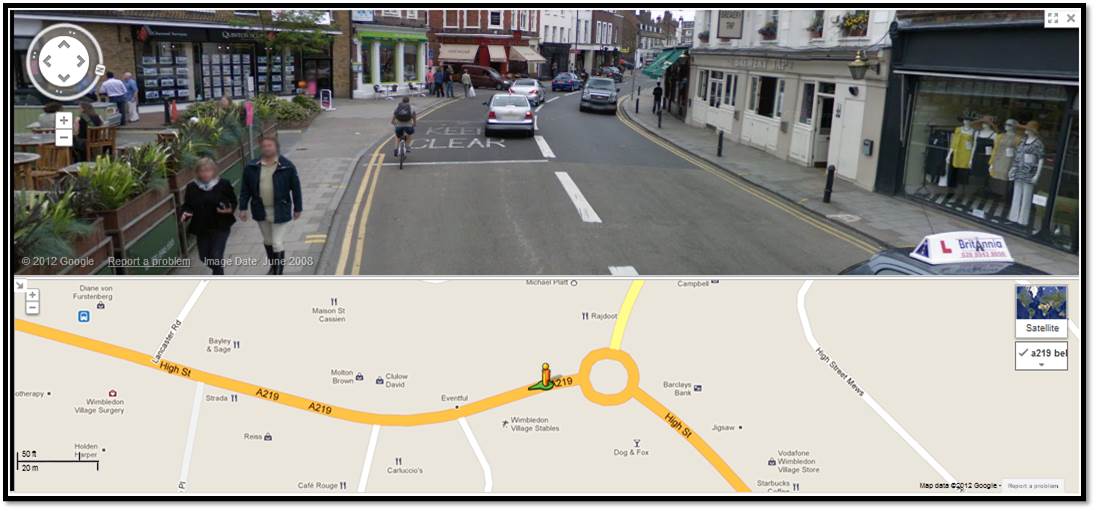Toggle the checked a219 layer option
The image size is (1096, 511).
(1041, 354)
